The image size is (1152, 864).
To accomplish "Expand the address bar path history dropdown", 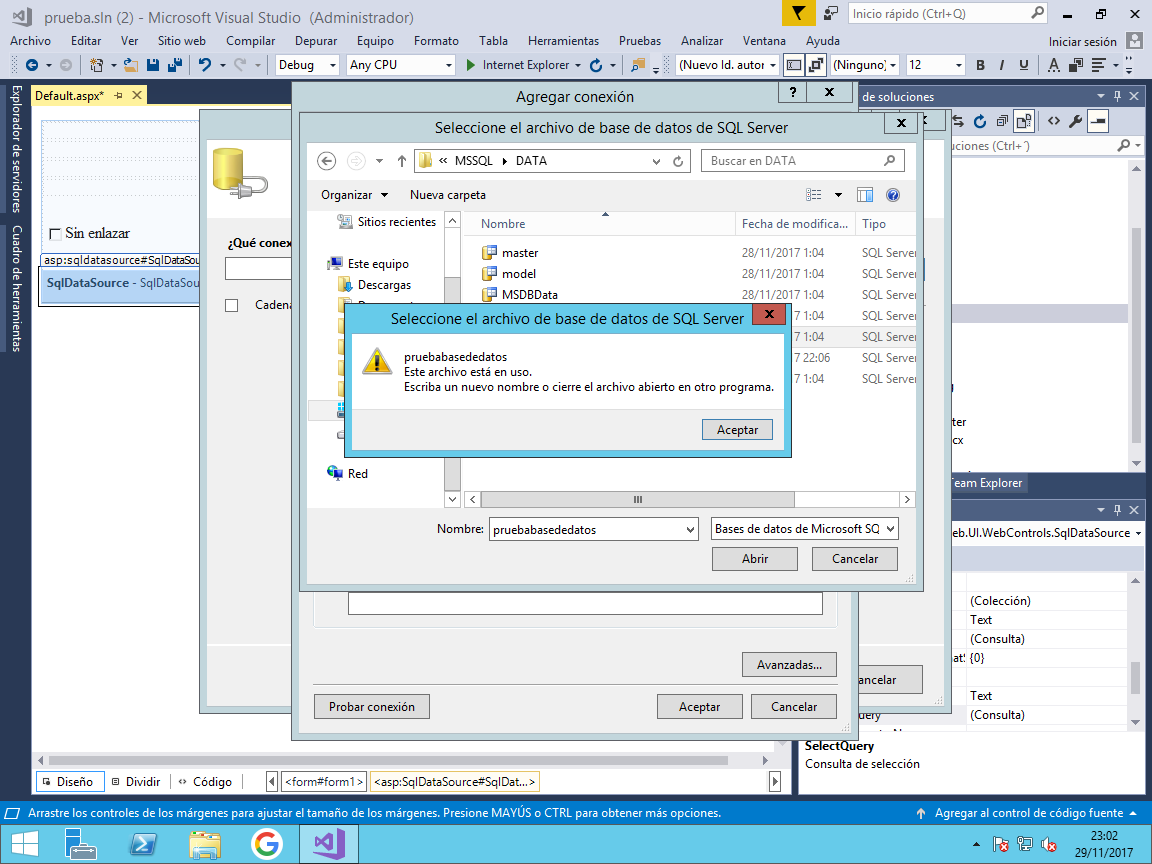I will 656,161.
